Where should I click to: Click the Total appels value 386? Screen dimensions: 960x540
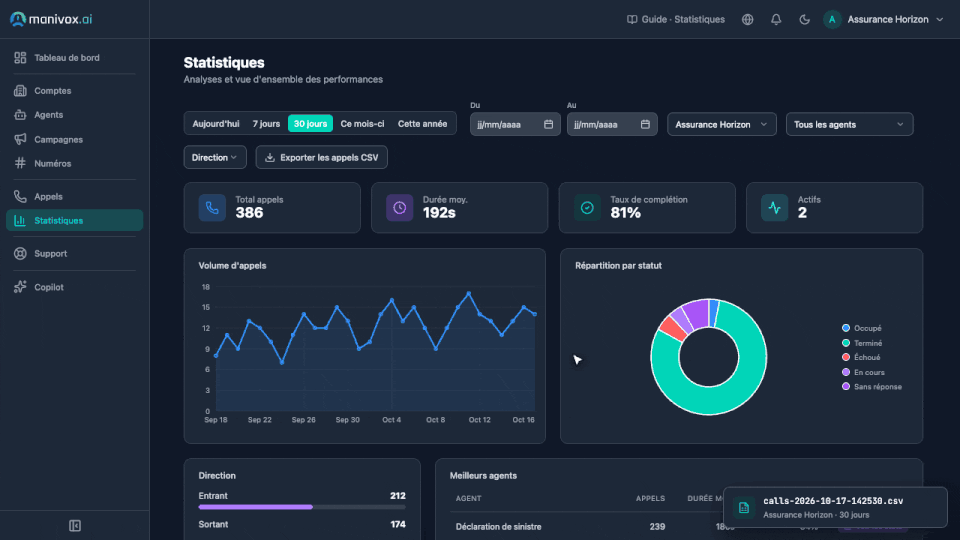[x=249, y=212]
